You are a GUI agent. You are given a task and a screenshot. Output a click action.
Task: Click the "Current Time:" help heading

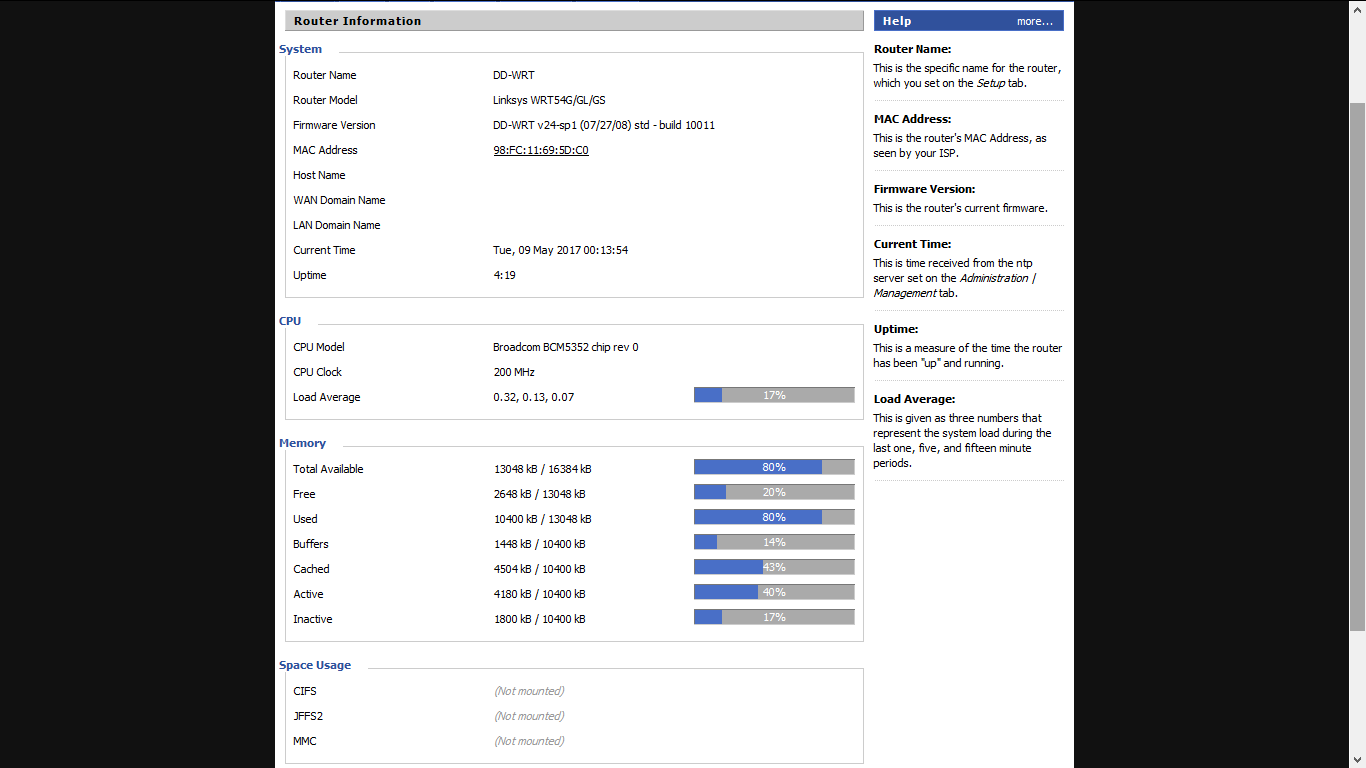click(x=912, y=244)
